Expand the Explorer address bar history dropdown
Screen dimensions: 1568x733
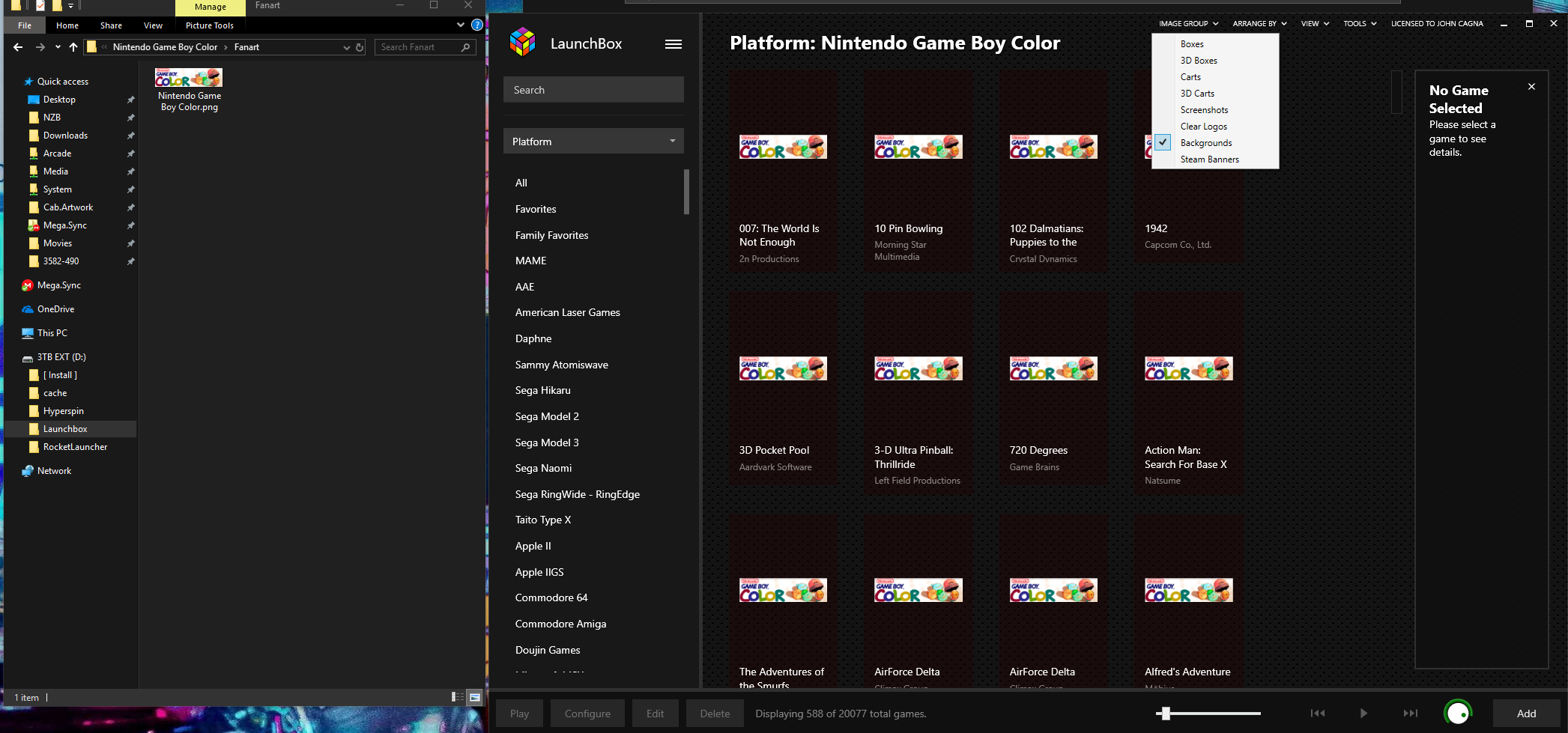coord(346,47)
